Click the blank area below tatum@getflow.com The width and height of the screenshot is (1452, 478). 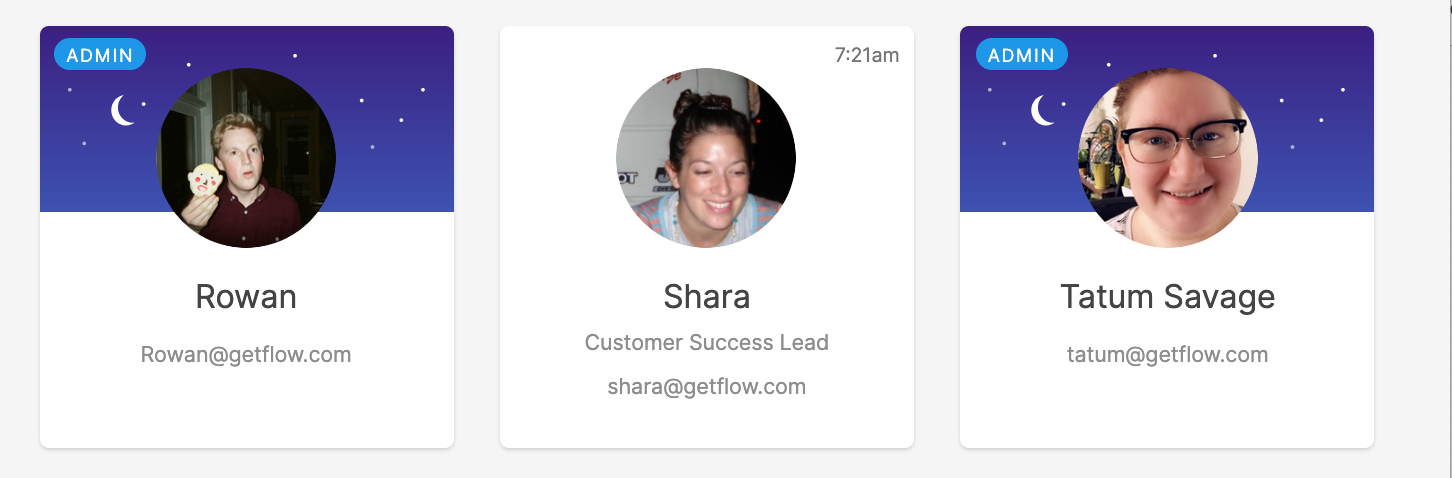(x=1167, y=410)
